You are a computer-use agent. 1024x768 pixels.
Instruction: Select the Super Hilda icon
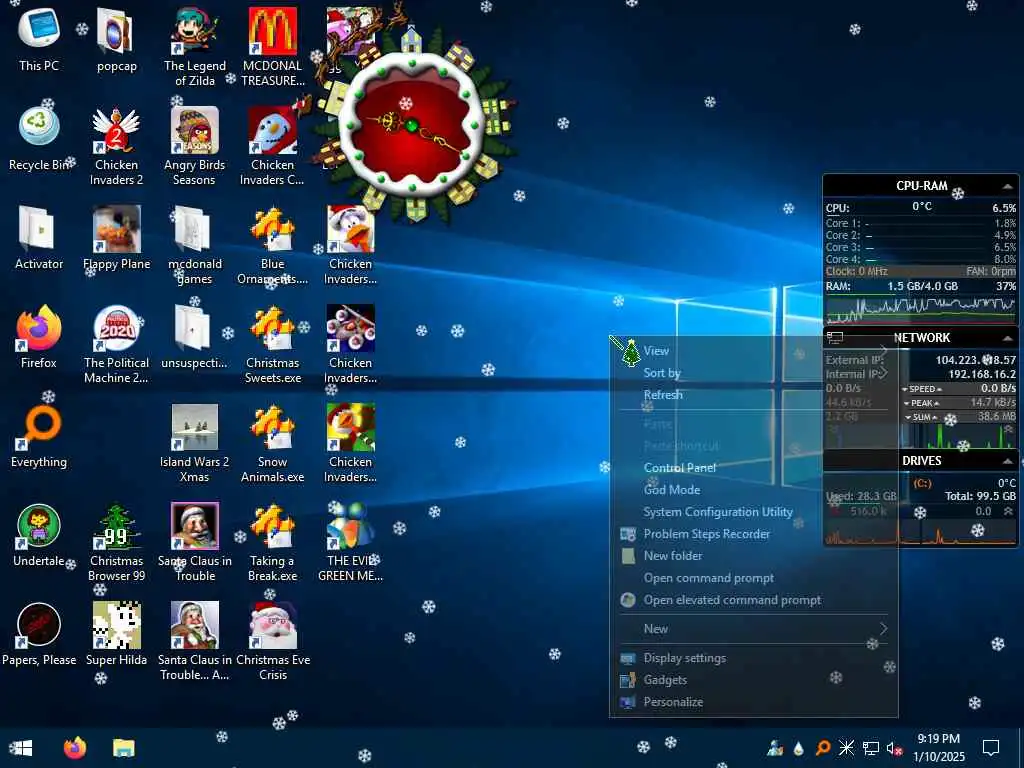[x=116, y=635]
